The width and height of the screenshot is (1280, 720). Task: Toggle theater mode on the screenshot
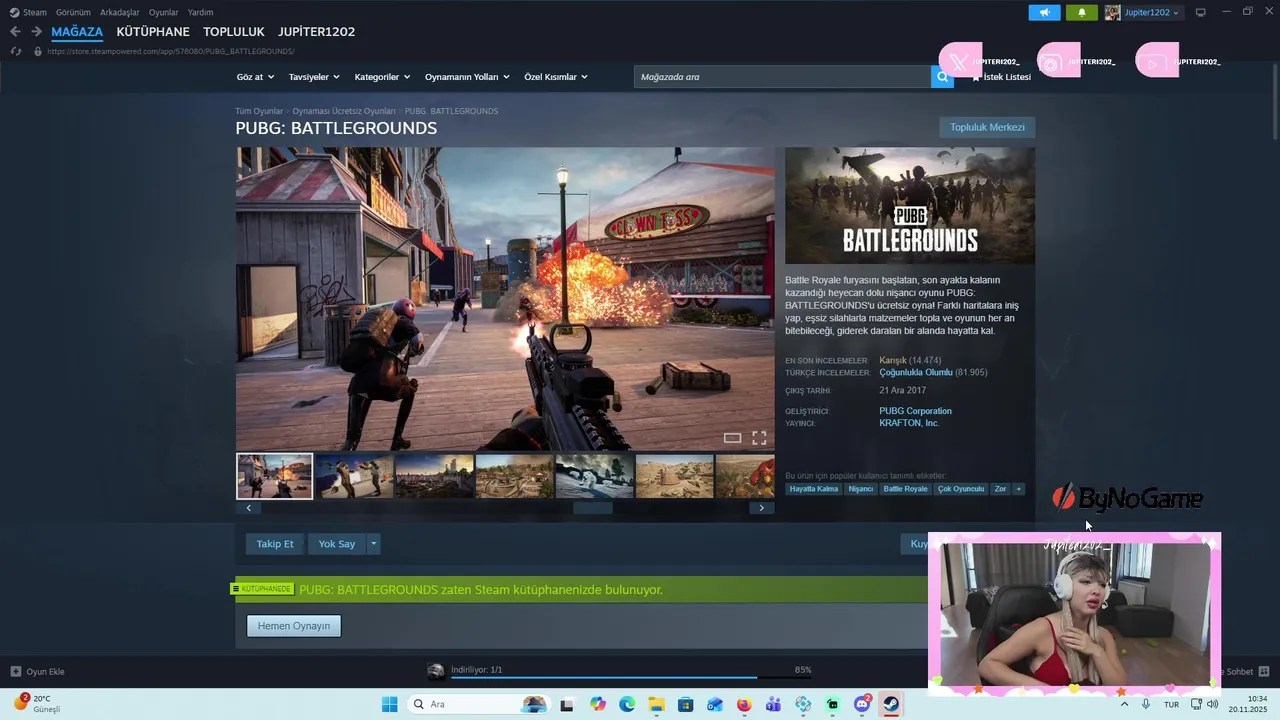pos(732,438)
